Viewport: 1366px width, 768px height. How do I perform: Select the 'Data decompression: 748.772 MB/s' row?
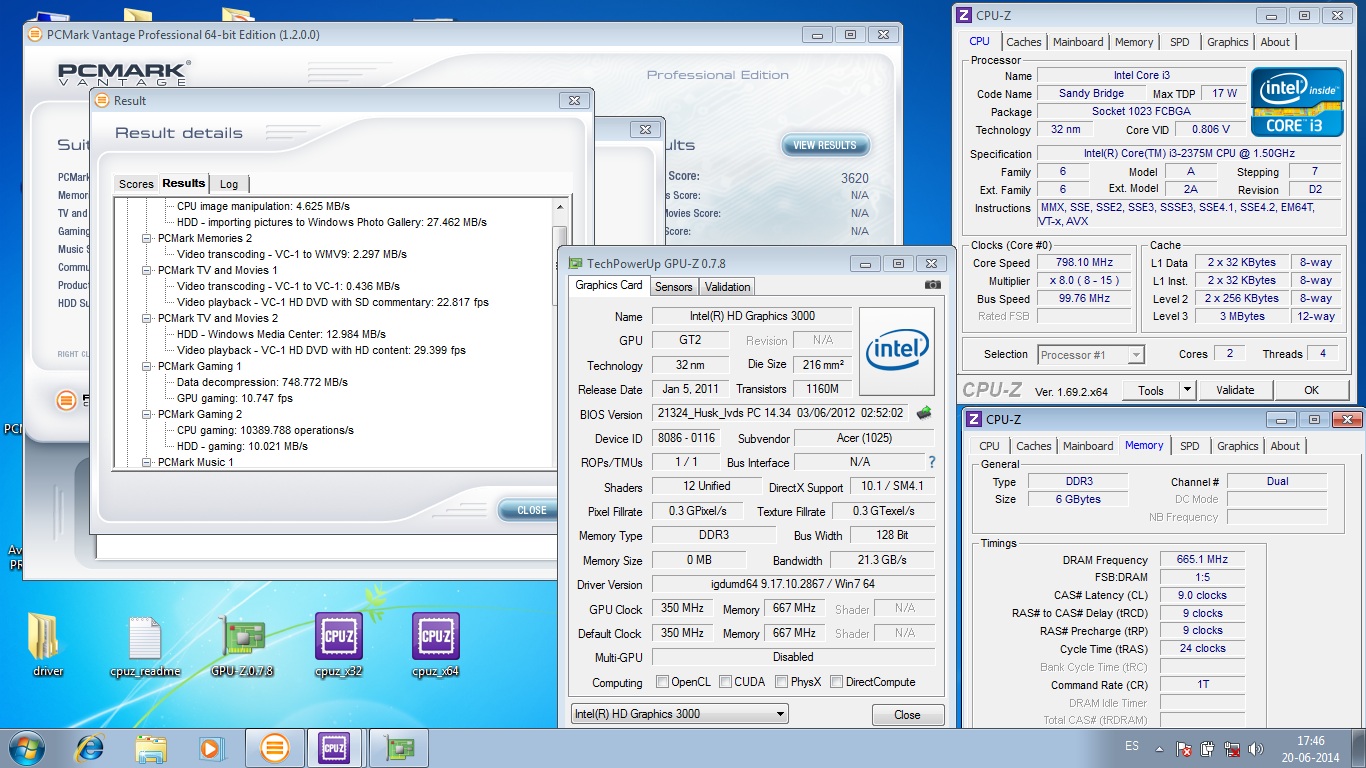(x=262, y=382)
